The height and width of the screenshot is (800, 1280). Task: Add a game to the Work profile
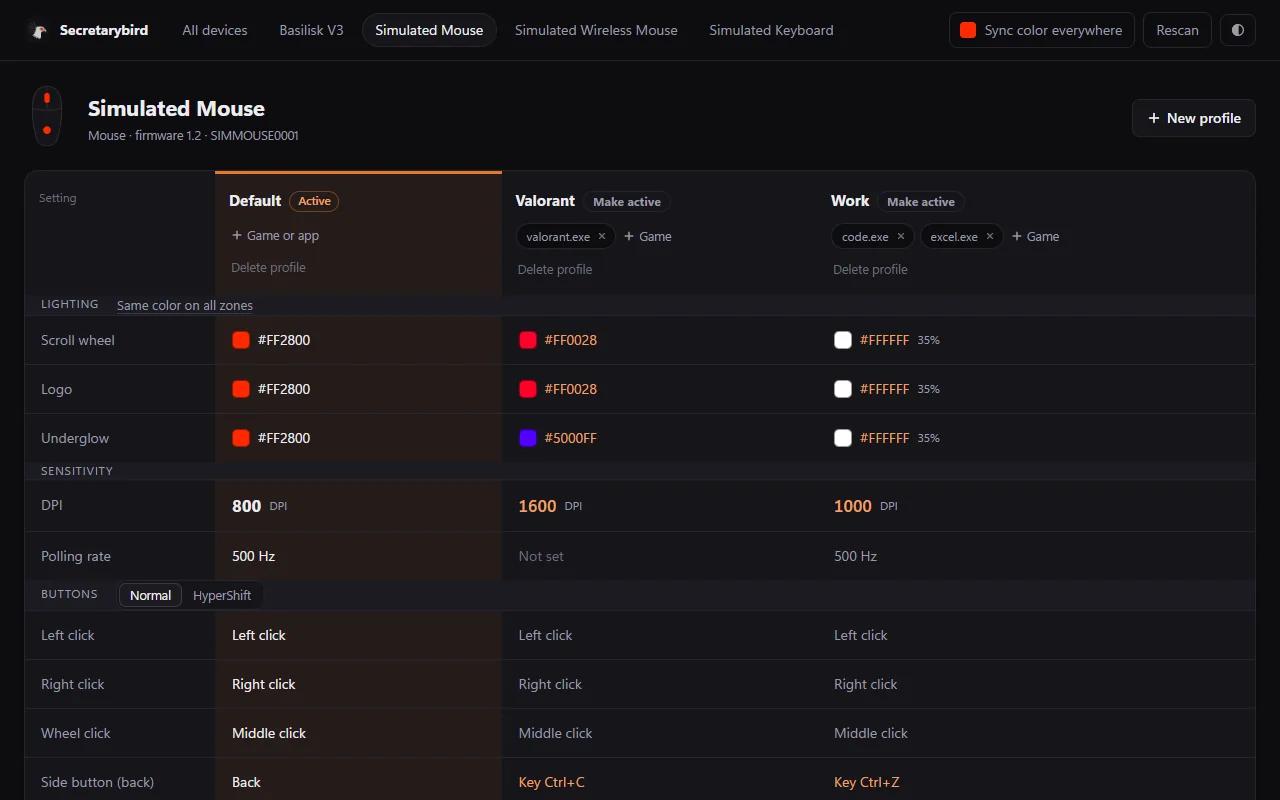(1036, 237)
